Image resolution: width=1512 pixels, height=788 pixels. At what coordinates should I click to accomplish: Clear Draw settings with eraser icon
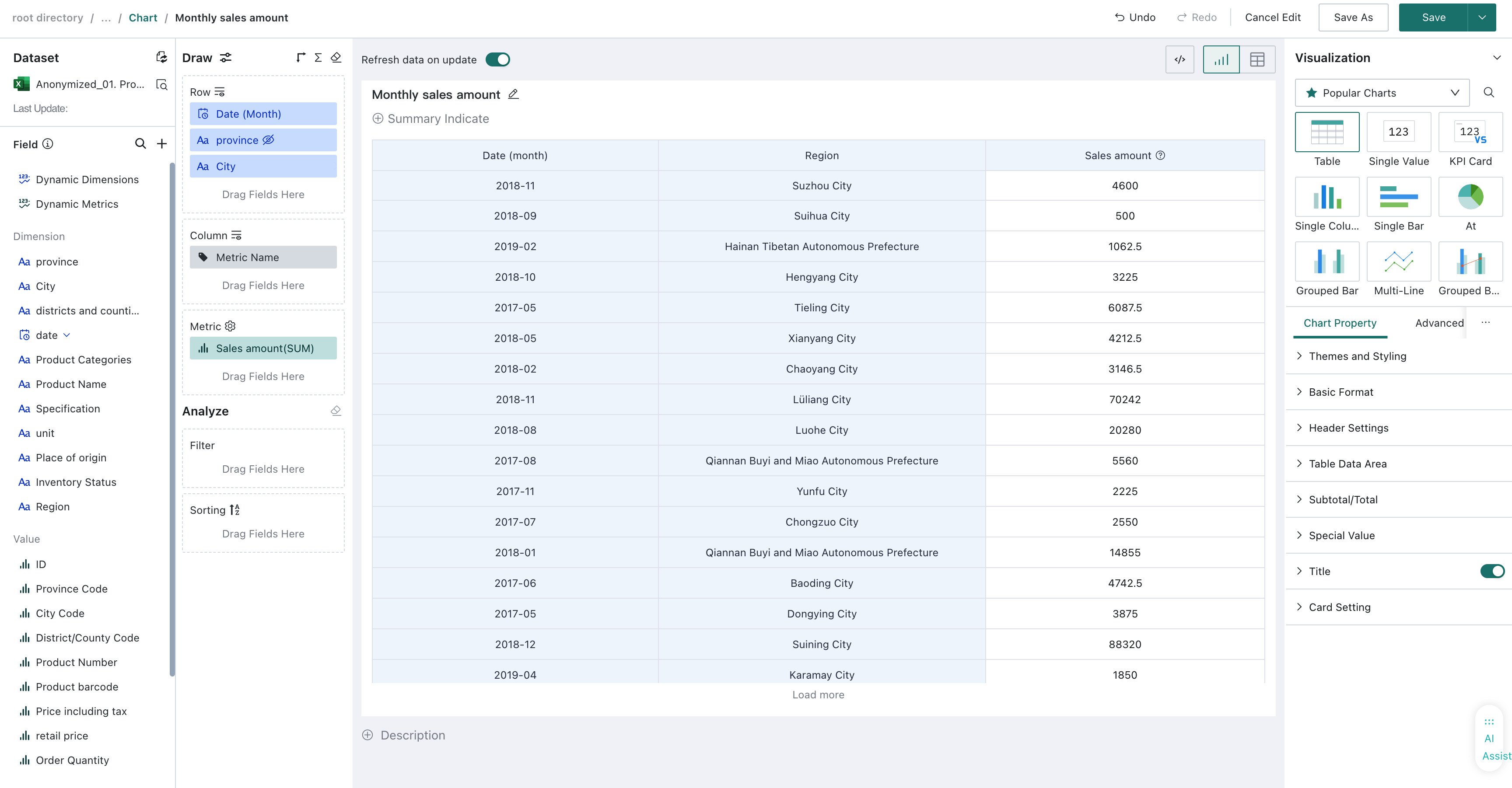click(336, 57)
